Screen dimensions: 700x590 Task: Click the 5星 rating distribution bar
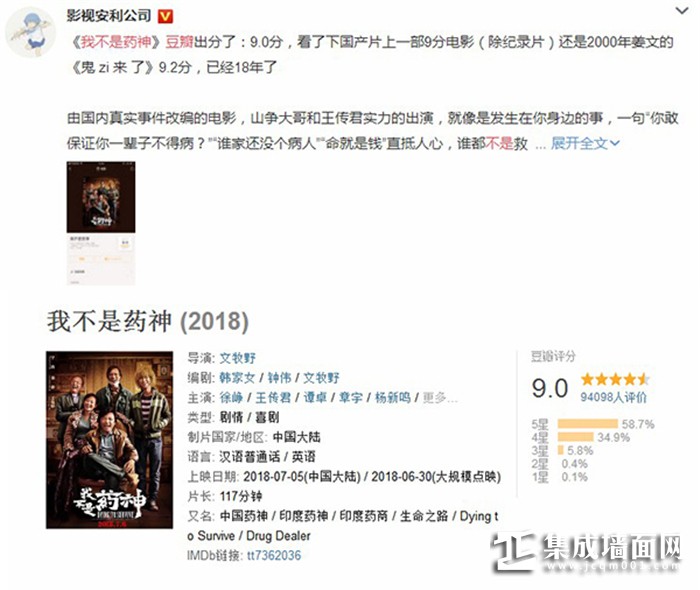pos(588,424)
